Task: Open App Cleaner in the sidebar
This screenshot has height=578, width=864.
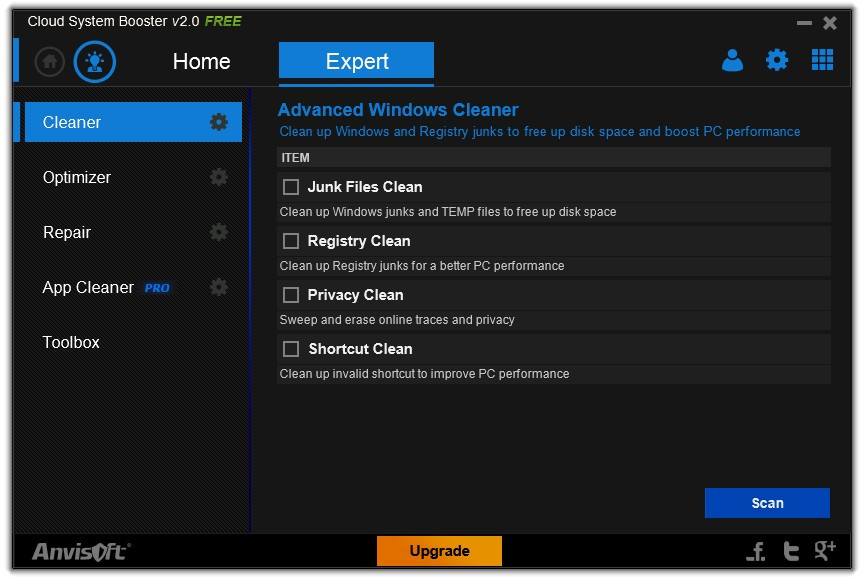Action: point(88,288)
